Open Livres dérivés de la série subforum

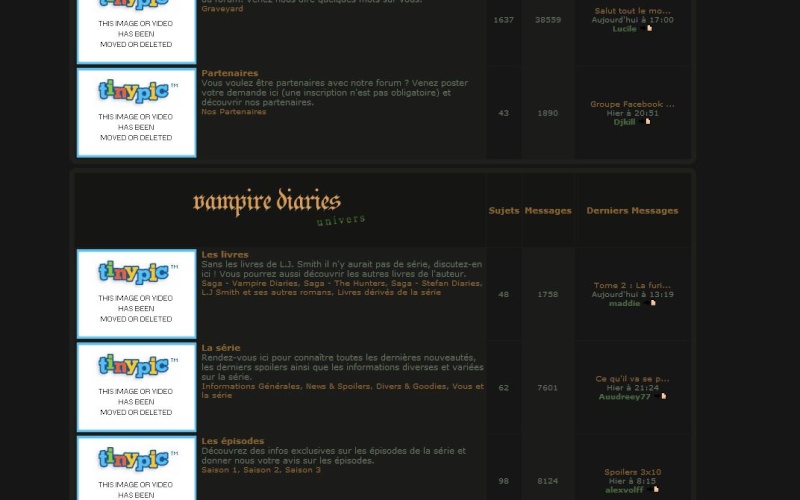coord(389,292)
